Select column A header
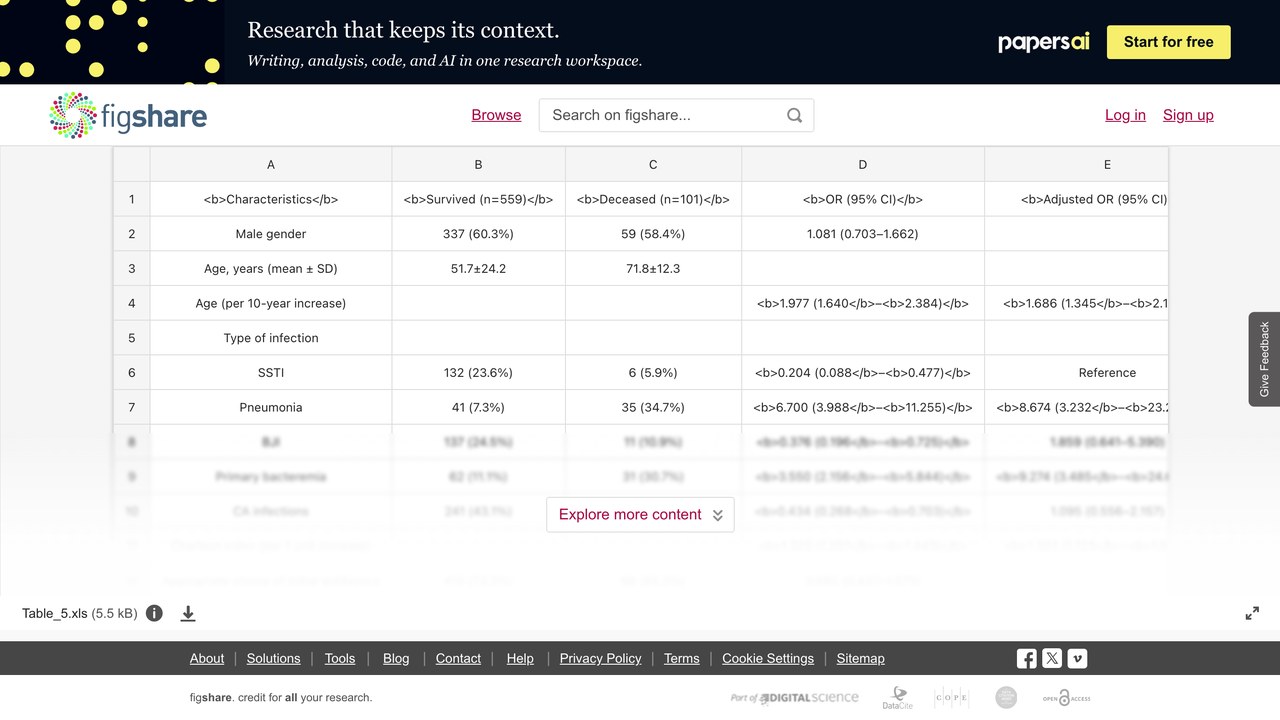This screenshot has width=1280, height=720. coord(271,164)
